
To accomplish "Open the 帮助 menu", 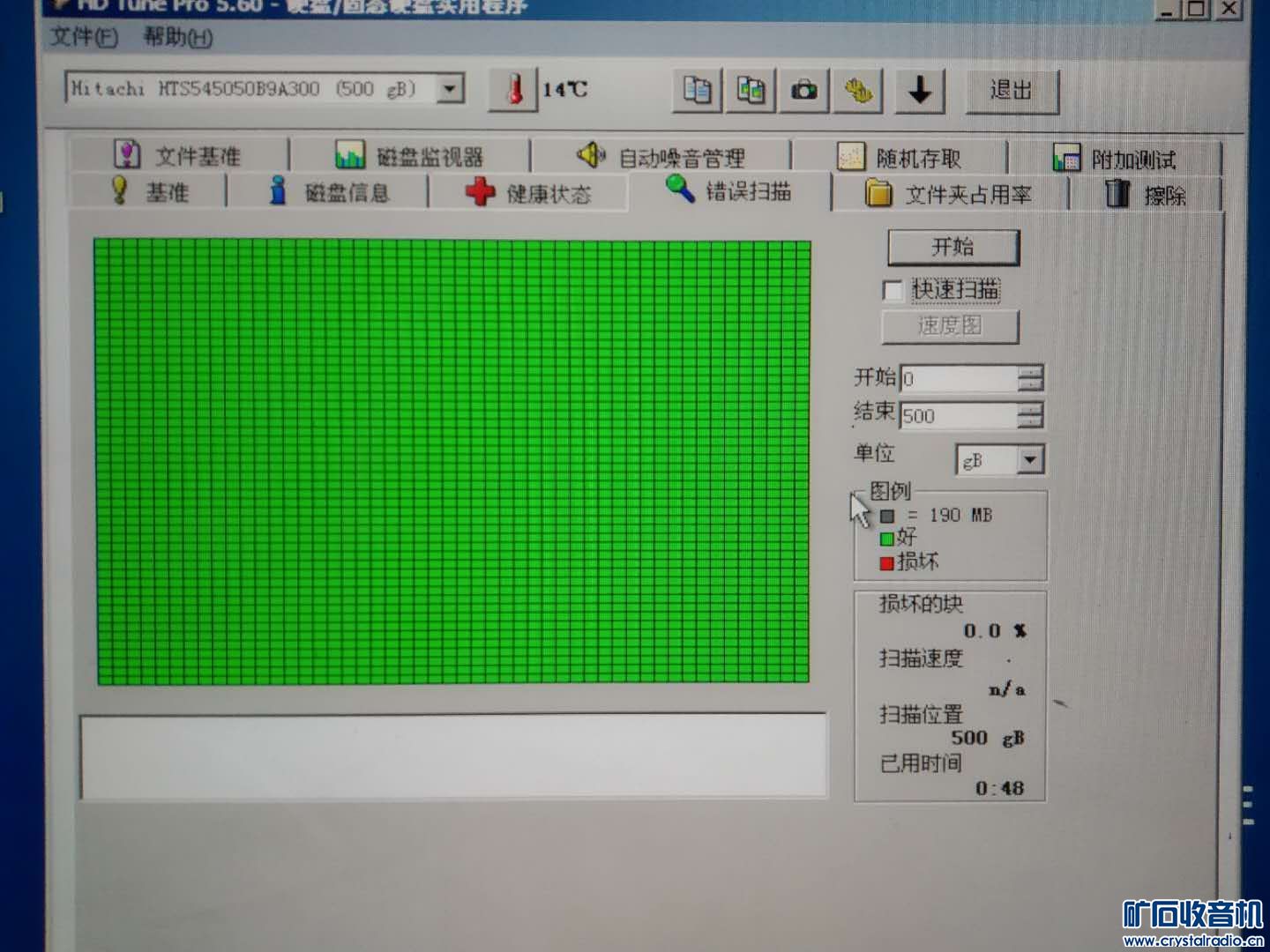I will pyautogui.click(x=178, y=37).
